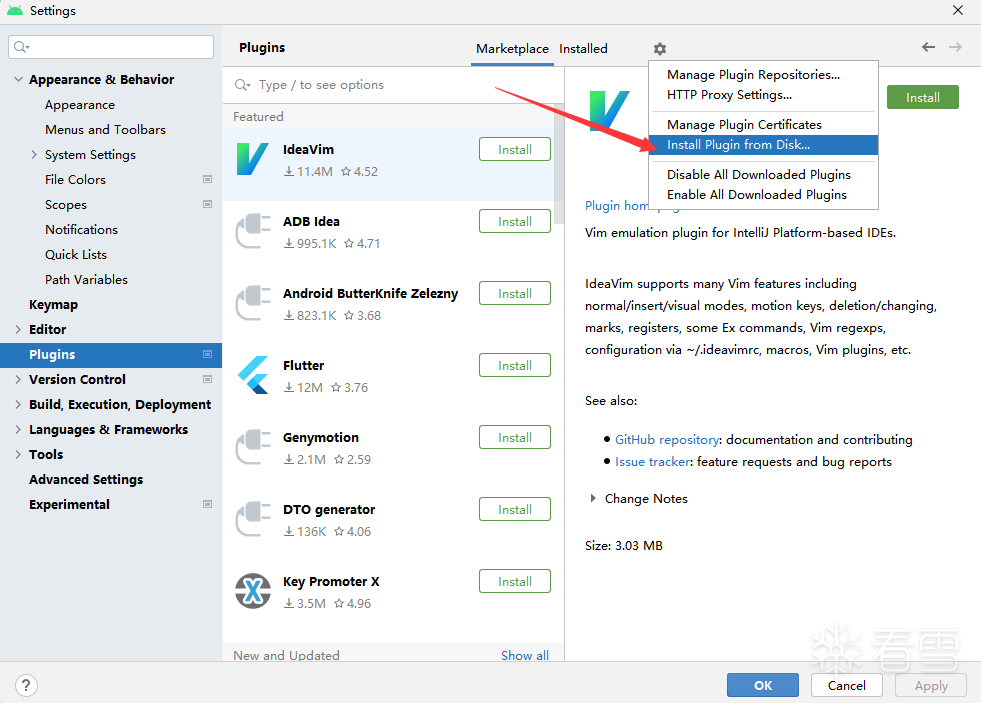Open Menus and Toolbars settings

tap(105, 129)
